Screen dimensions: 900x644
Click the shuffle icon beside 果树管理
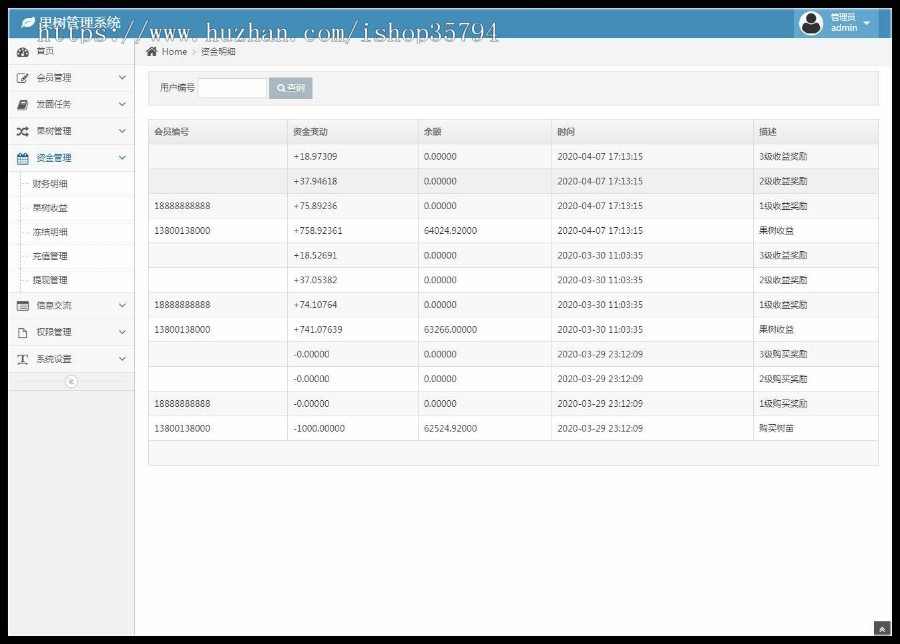tap(24, 131)
